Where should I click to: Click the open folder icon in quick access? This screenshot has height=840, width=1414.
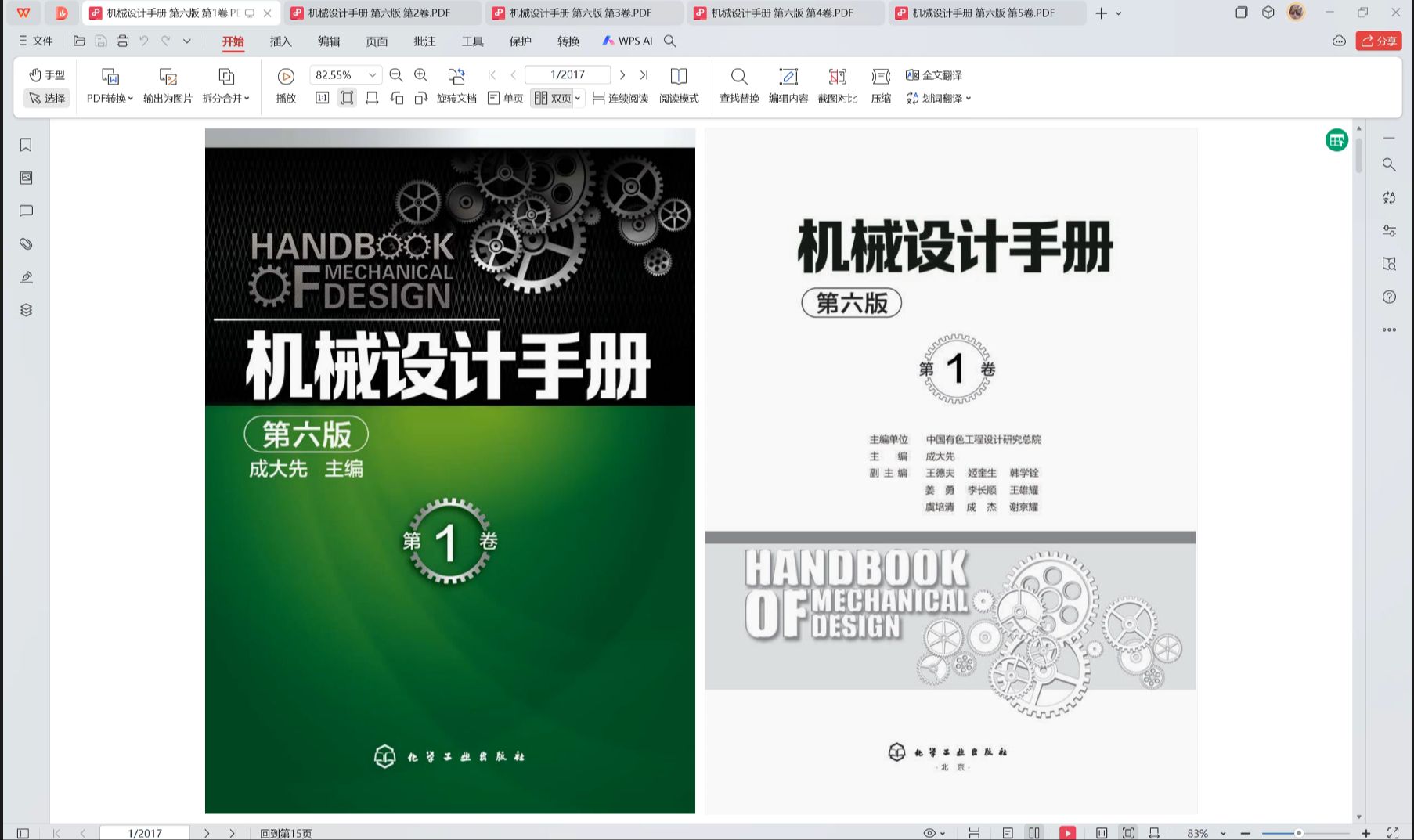coord(79,41)
